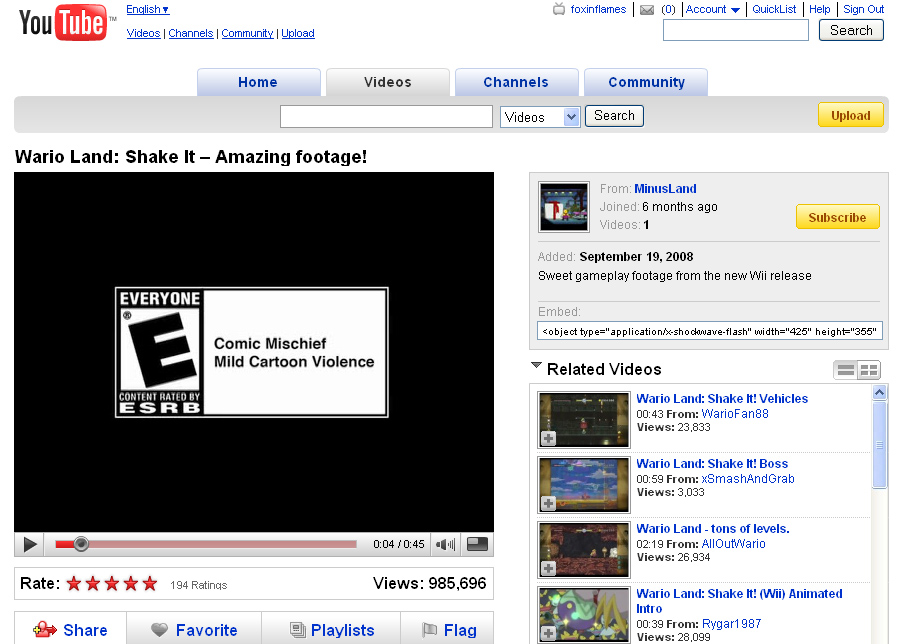Screen dimensions: 904x644
Task: Open Wario Land - tons of levels video
Action: pos(713,529)
